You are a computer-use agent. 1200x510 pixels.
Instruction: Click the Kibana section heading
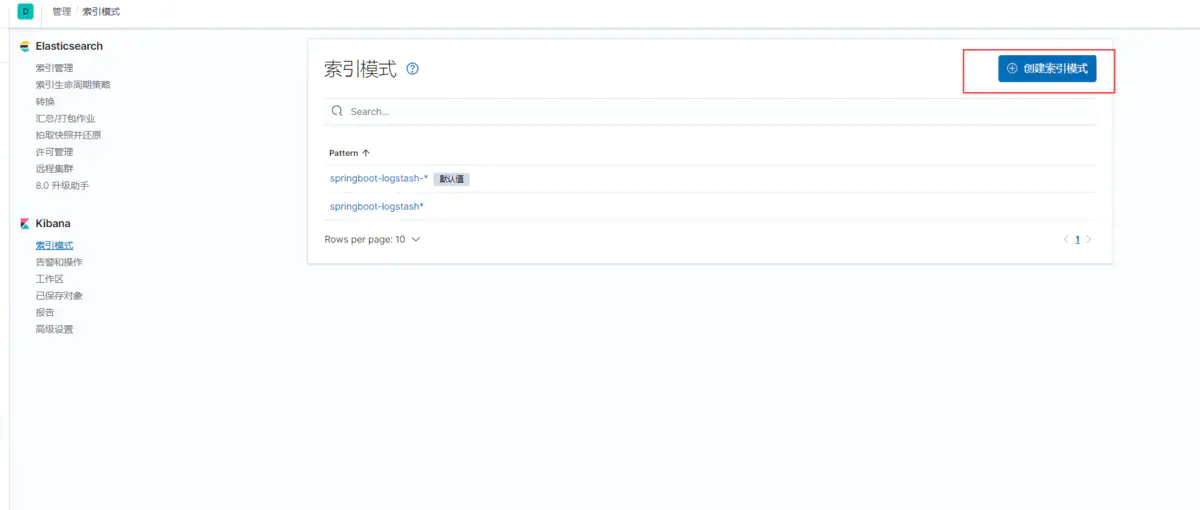pyautogui.click(x=53, y=224)
